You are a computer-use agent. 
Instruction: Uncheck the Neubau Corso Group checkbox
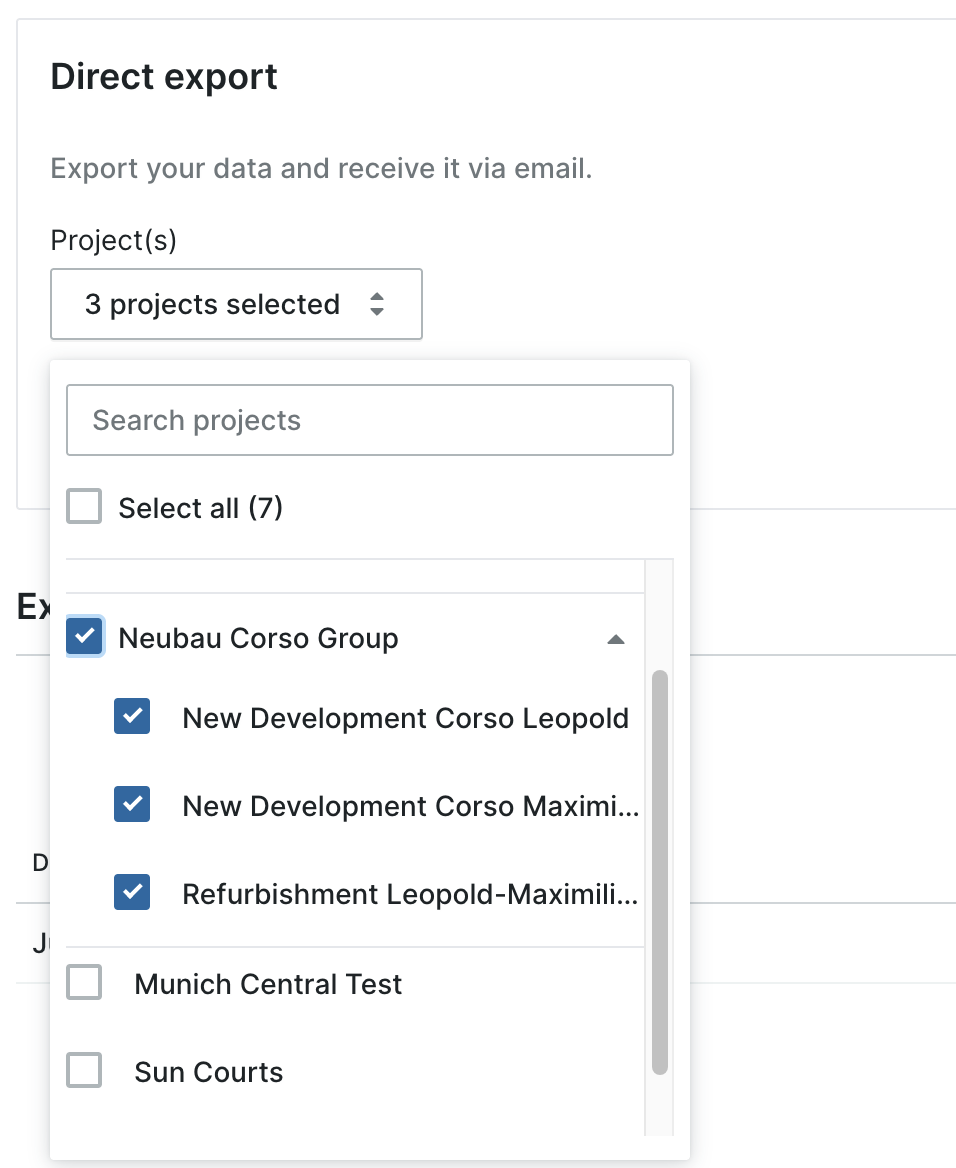pyautogui.click(x=84, y=637)
